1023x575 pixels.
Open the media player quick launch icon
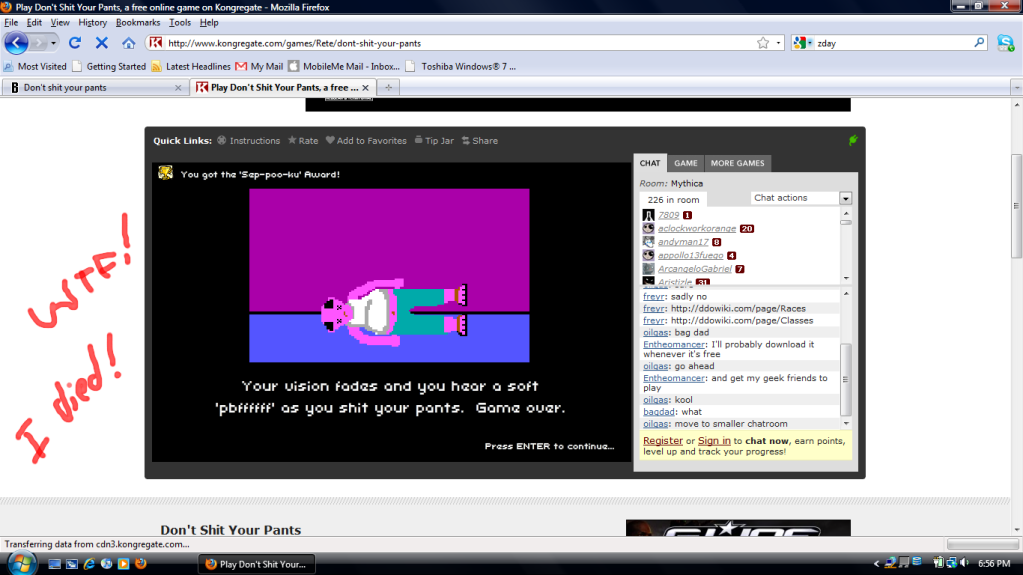point(123,563)
